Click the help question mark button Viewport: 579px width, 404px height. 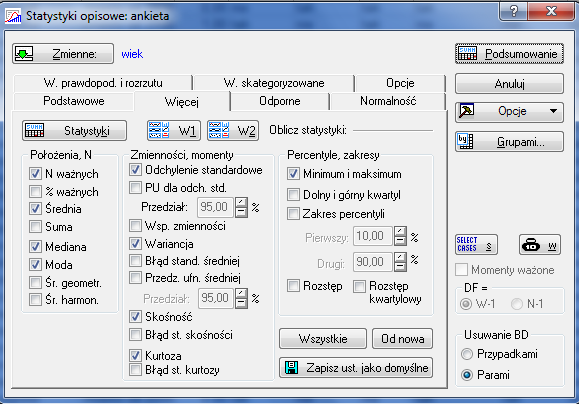[514, 11]
